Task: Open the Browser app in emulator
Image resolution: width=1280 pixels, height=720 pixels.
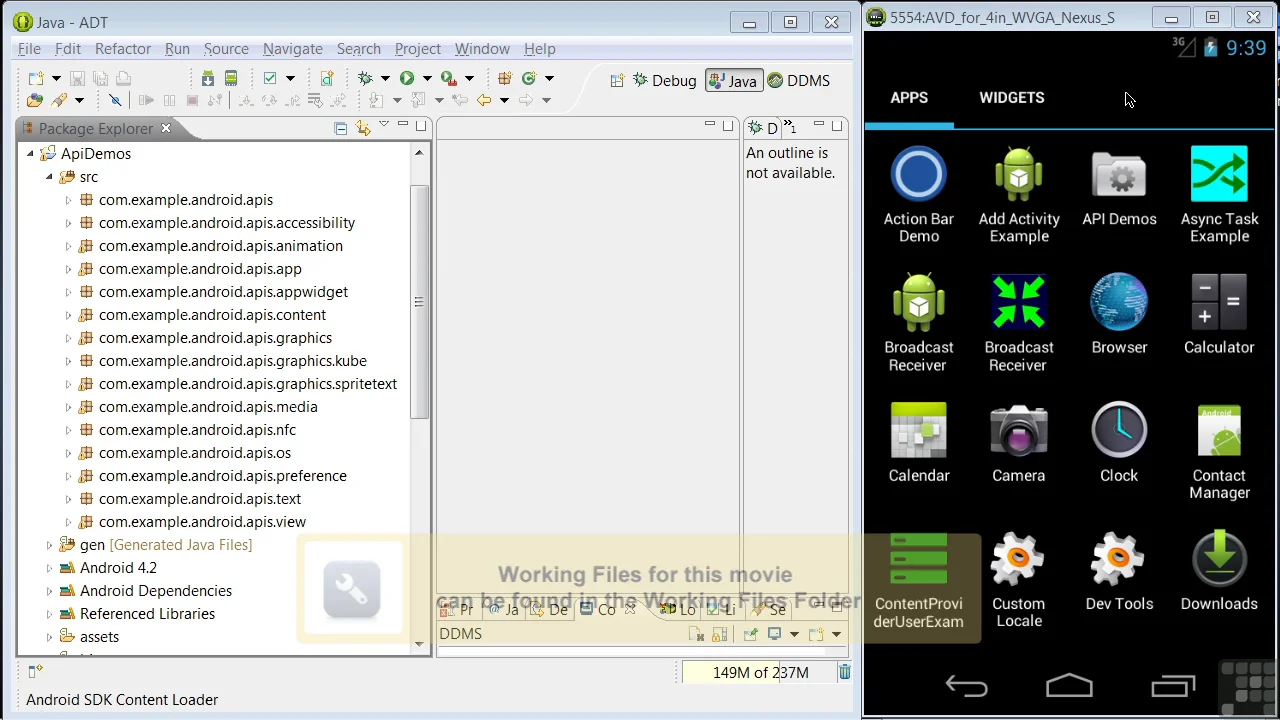Action: click(1119, 315)
